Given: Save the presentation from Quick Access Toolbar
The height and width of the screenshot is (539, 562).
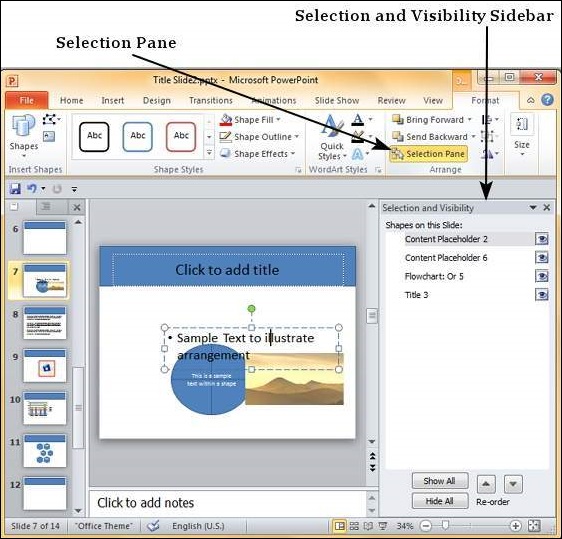Looking at the screenshot, I should (15, 189).
